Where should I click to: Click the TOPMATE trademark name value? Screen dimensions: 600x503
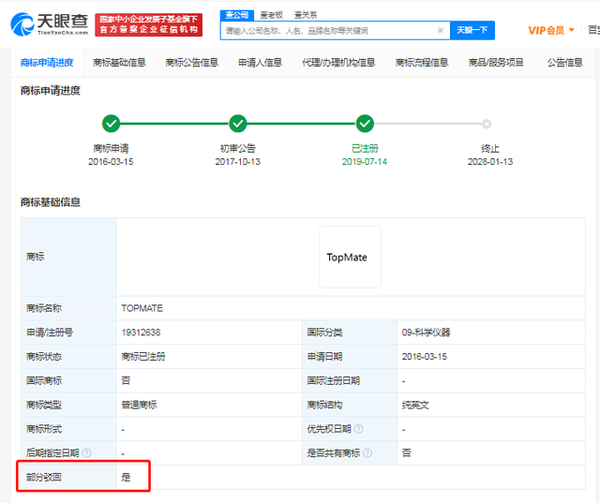(x=142, y=308)
